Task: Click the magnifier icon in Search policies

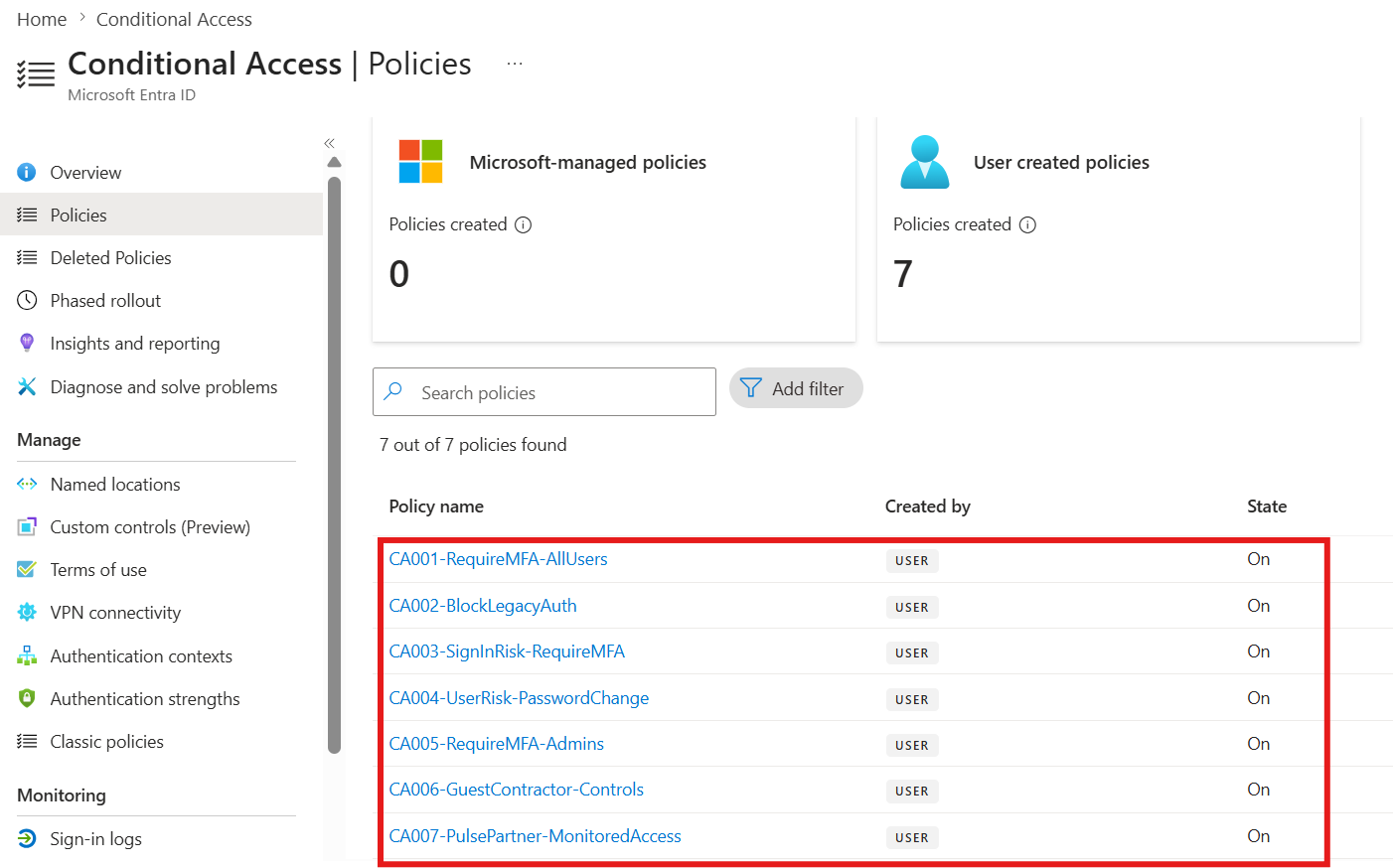Action: point(393,391)
